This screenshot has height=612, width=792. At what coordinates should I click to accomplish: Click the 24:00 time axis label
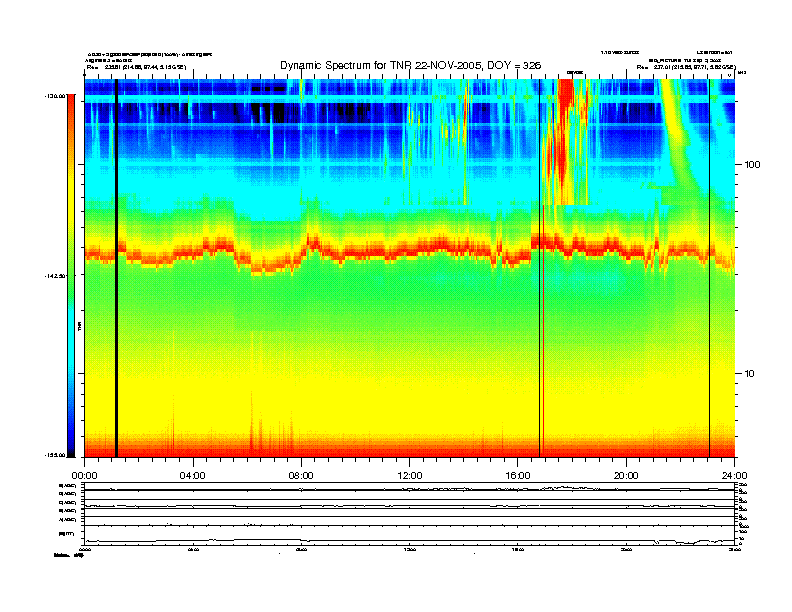pyautogui.click(x=734, y=476)
